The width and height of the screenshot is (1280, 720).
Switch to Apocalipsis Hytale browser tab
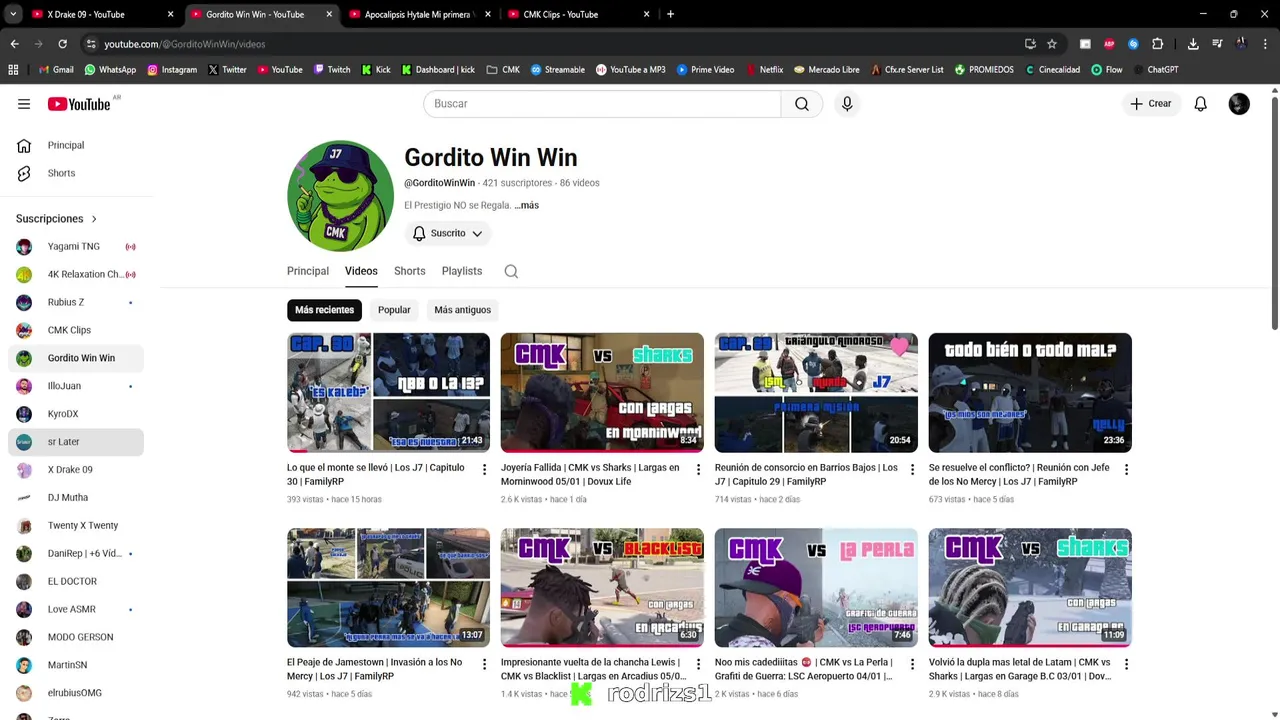click(x=418, y=14)
